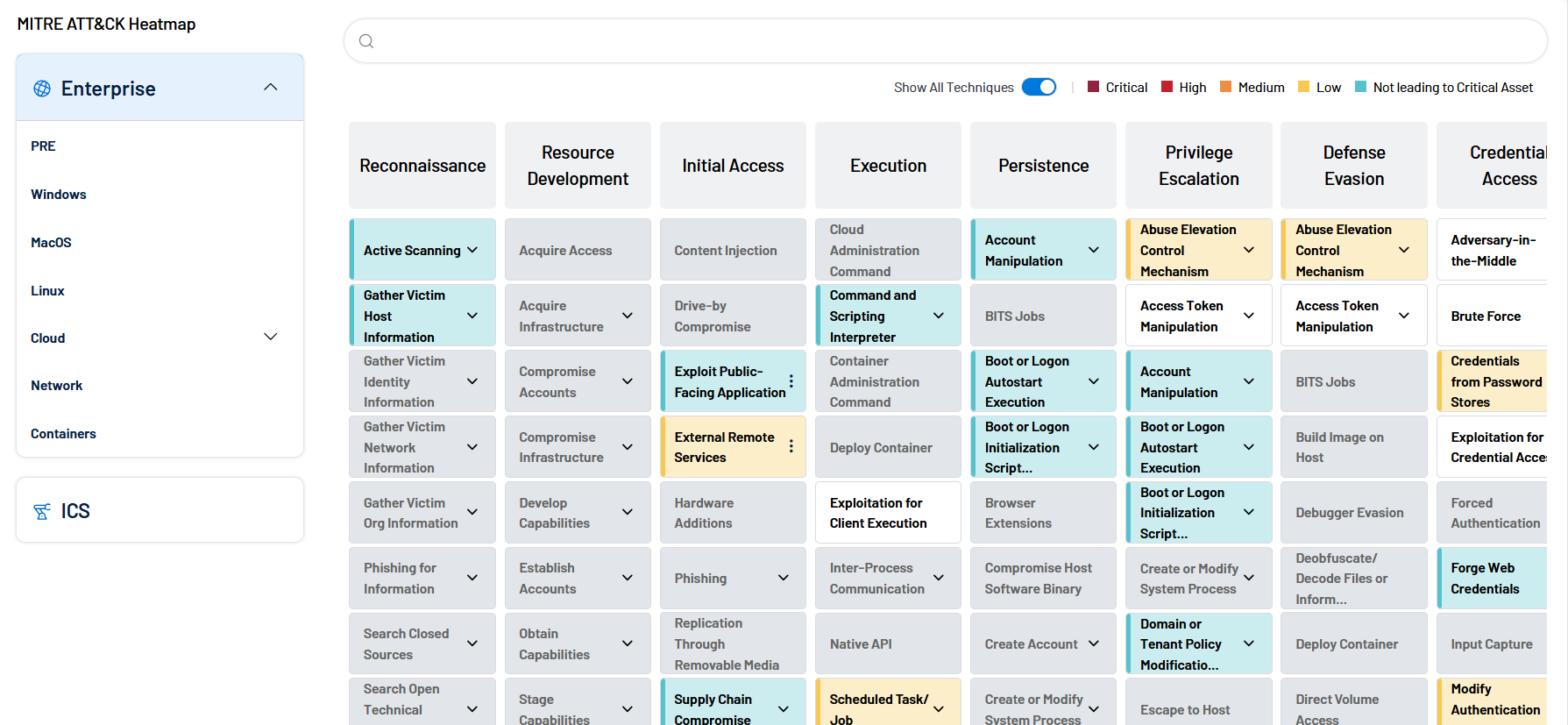Expand Active Scanning sub-techniques

472,250
